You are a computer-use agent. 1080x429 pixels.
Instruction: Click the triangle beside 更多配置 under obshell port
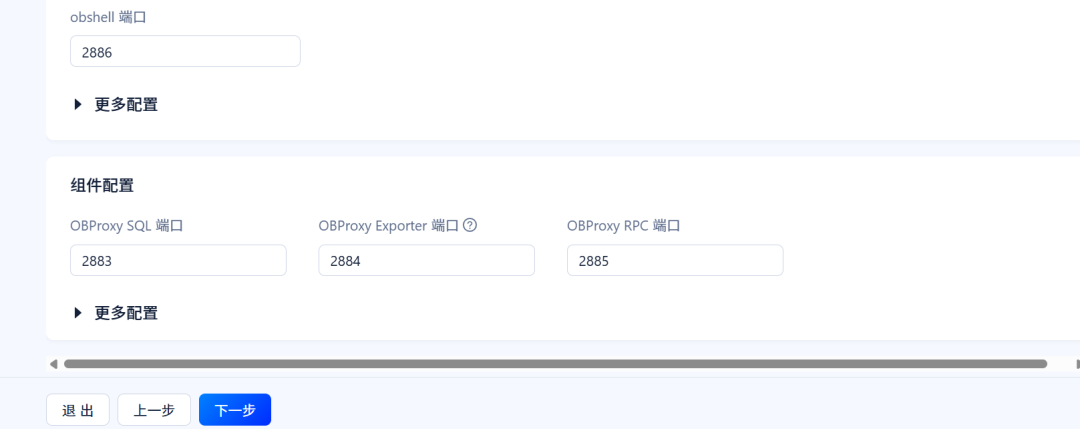[x=78, y=104]
